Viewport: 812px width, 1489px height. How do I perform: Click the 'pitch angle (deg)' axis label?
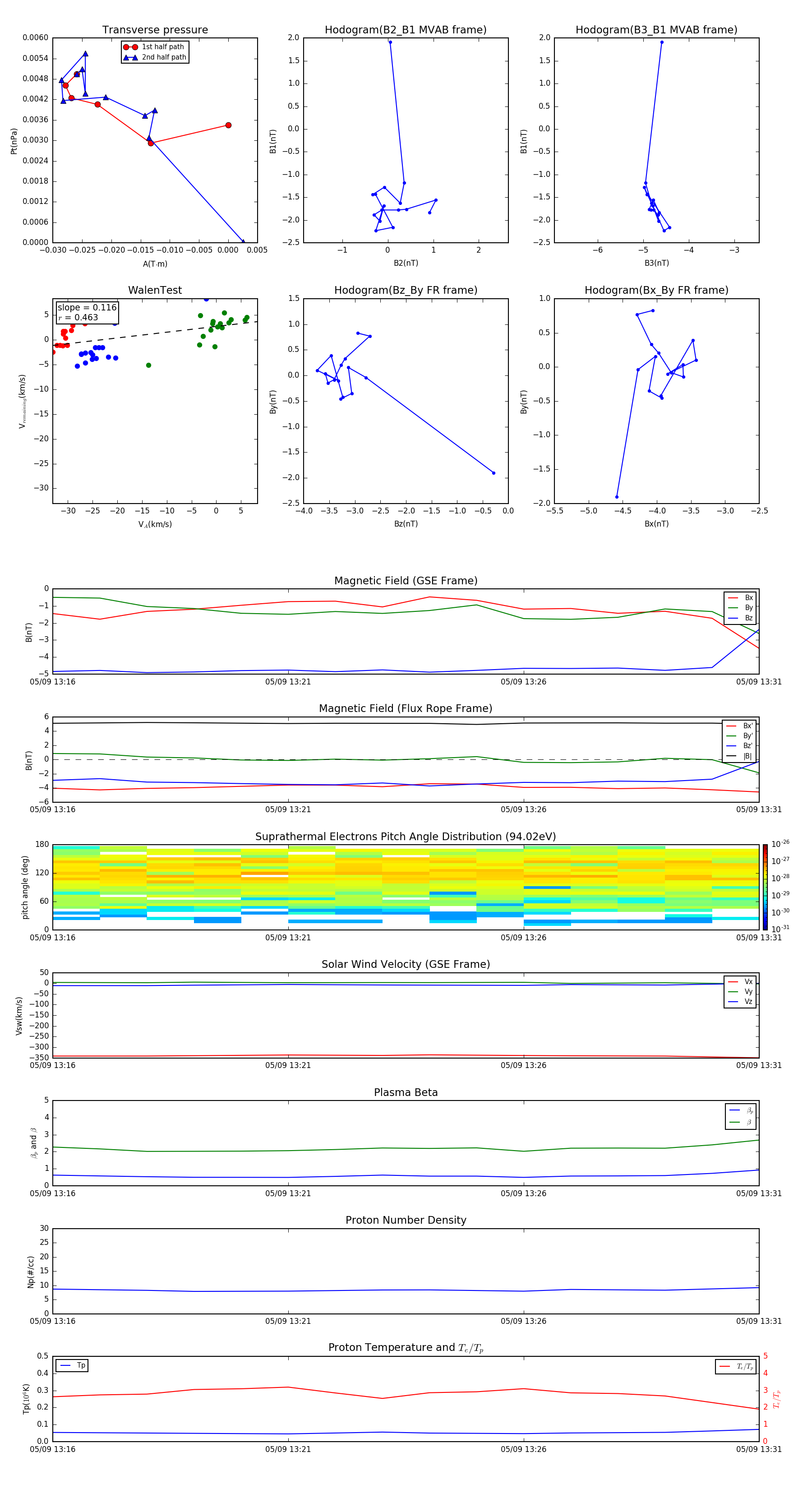(x=25, y=887)
